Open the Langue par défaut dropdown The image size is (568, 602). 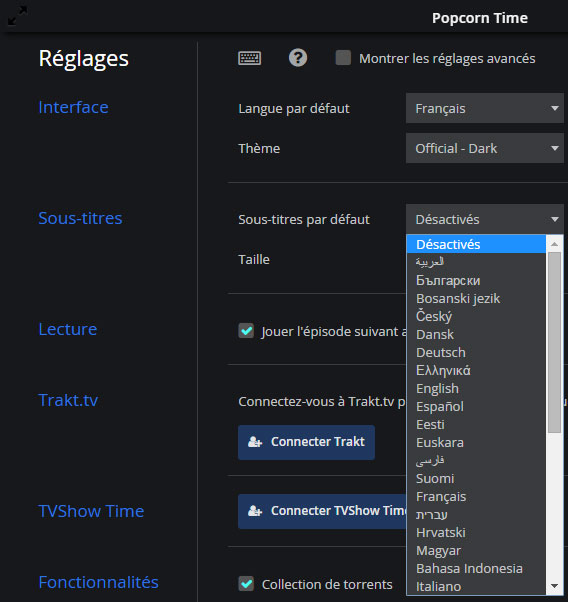coord(485,108)
